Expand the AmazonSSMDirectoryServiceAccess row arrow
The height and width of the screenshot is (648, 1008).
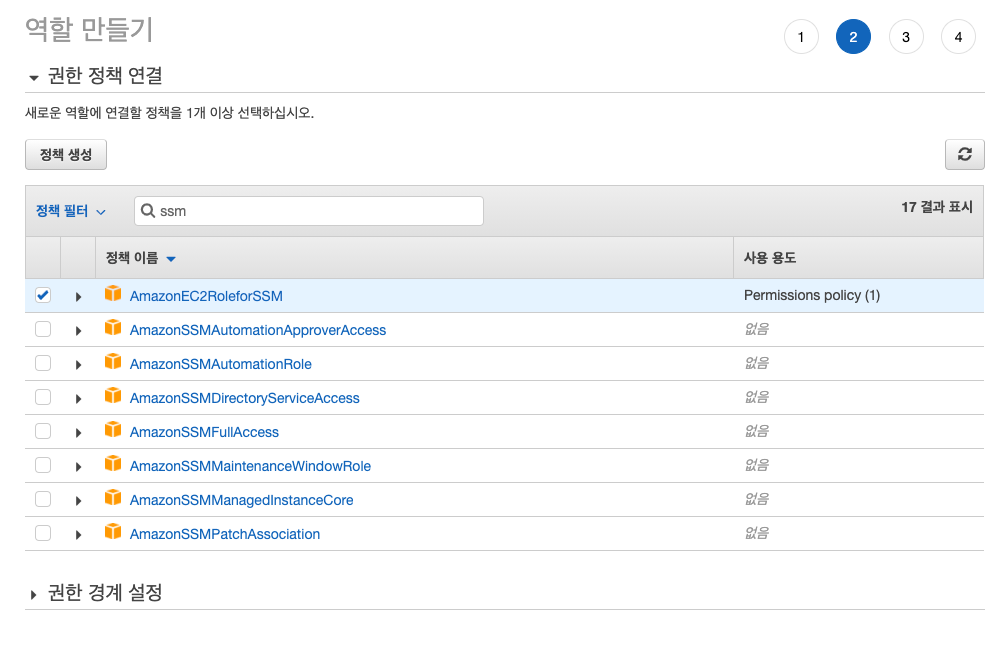78,399
